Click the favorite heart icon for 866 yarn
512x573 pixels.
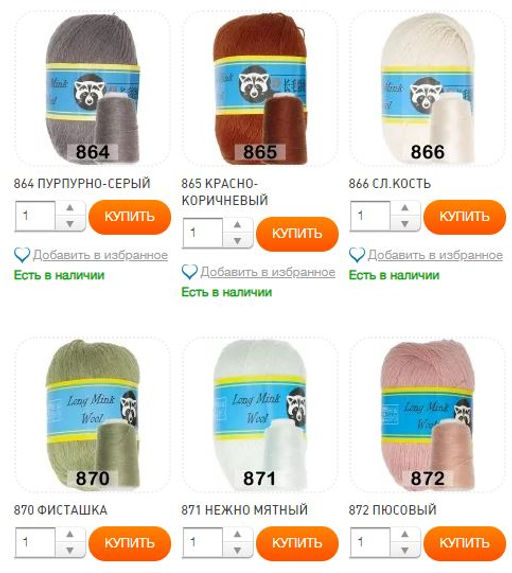tap(357, 255)
